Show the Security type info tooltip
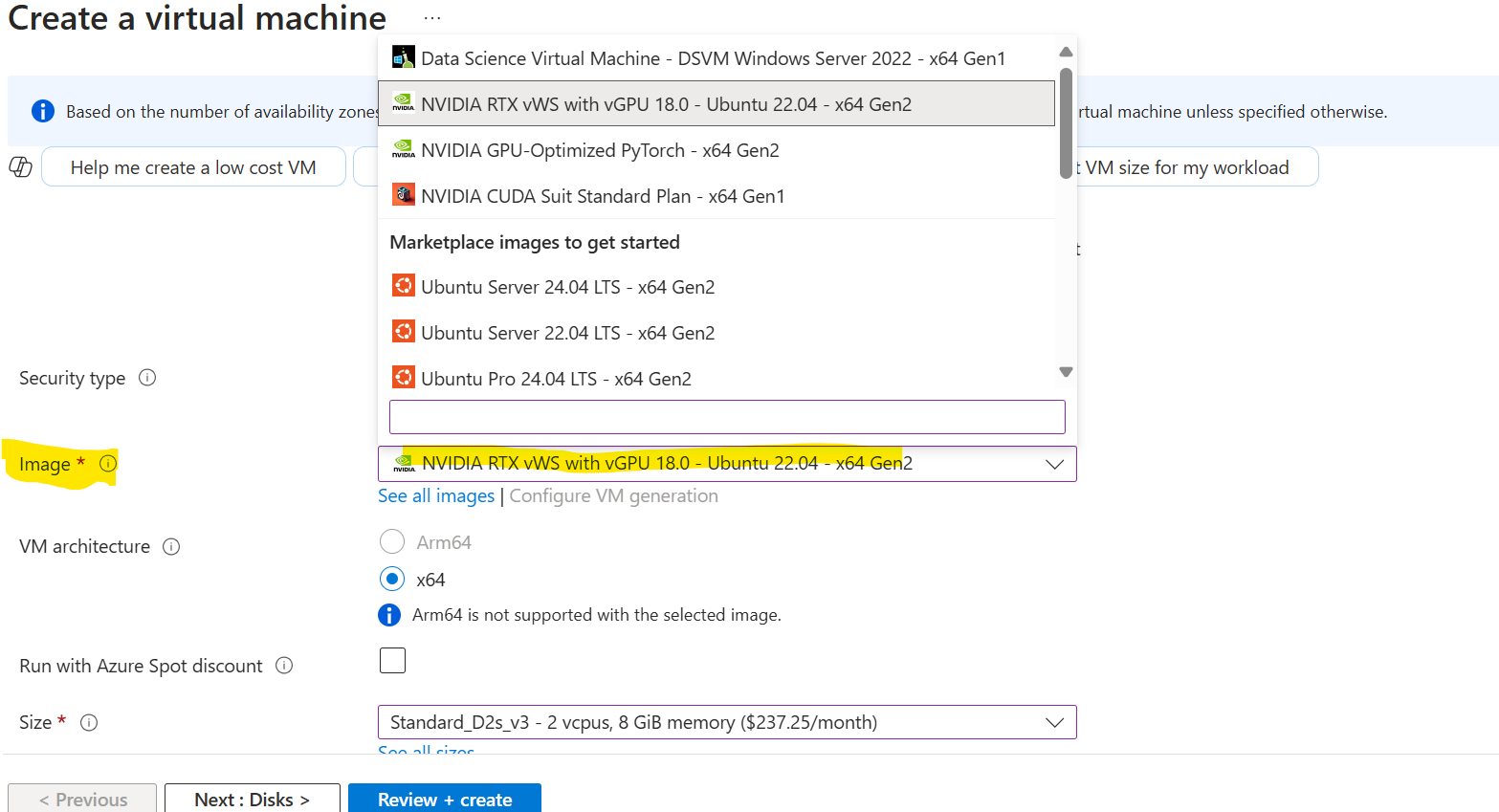This screenshot has width=1499, height=812. 147,378
